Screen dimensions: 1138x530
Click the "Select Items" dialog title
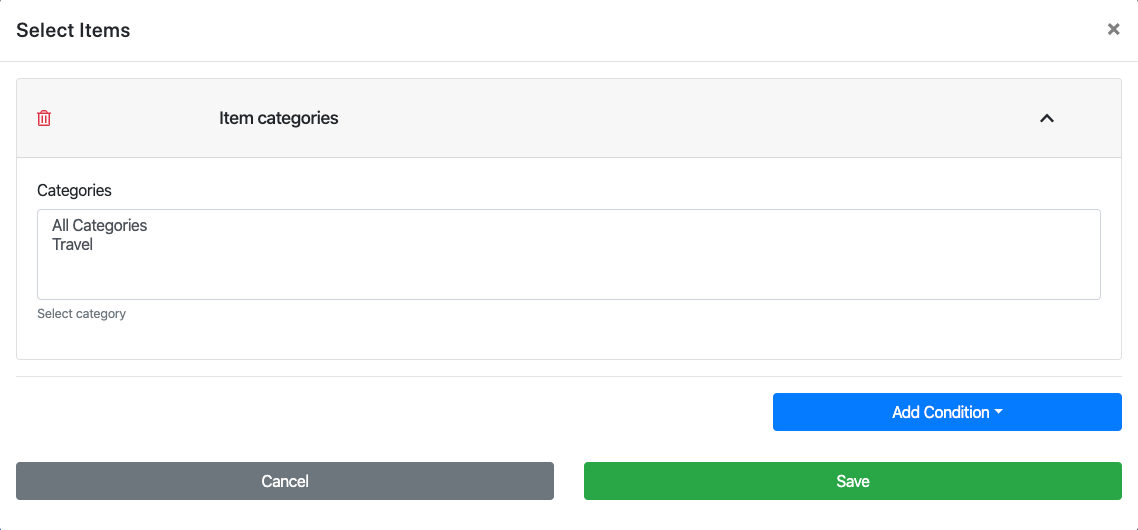click(x=73, y=30)
